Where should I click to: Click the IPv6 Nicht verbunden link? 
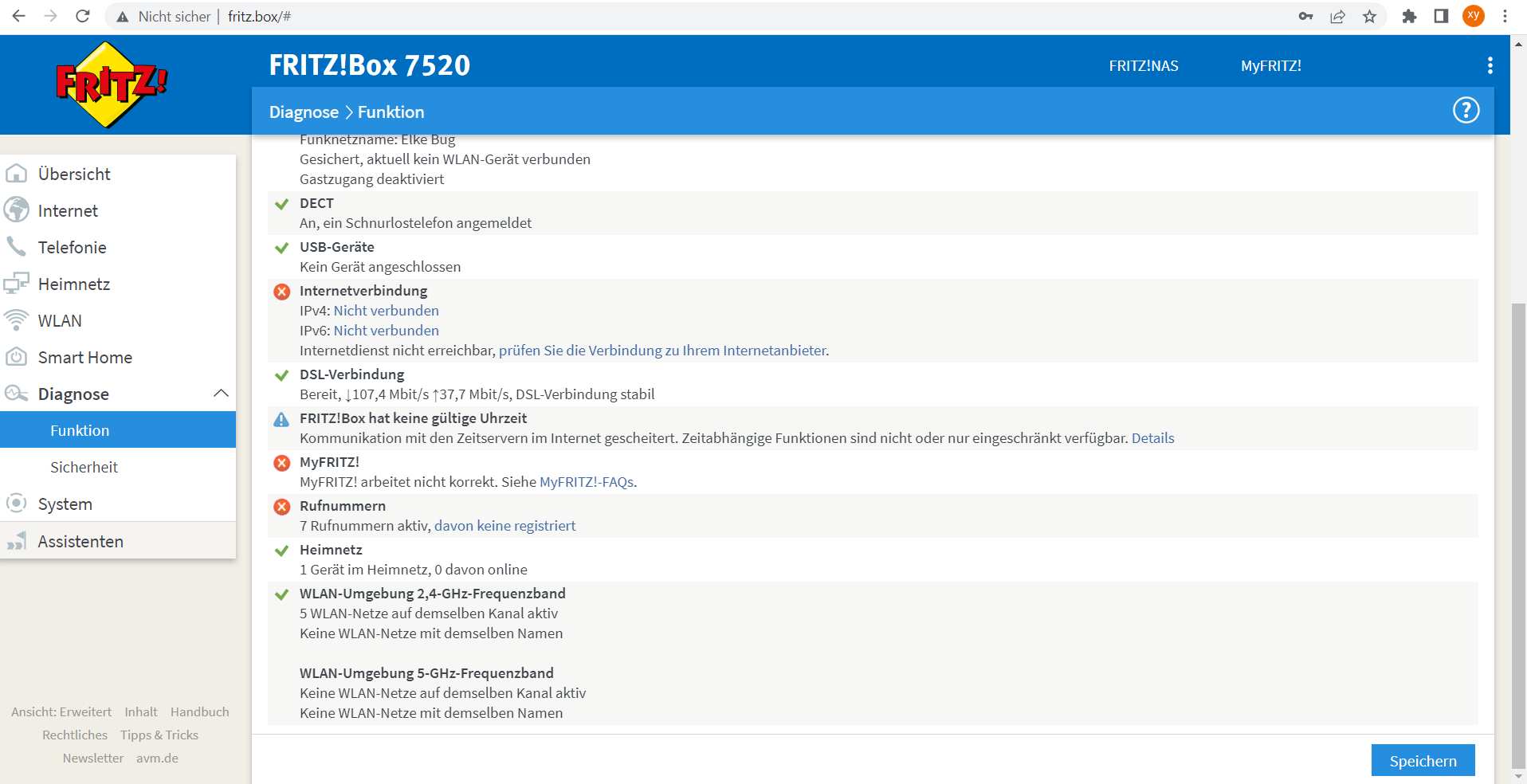pyautogui.click(x=386, y=331)
